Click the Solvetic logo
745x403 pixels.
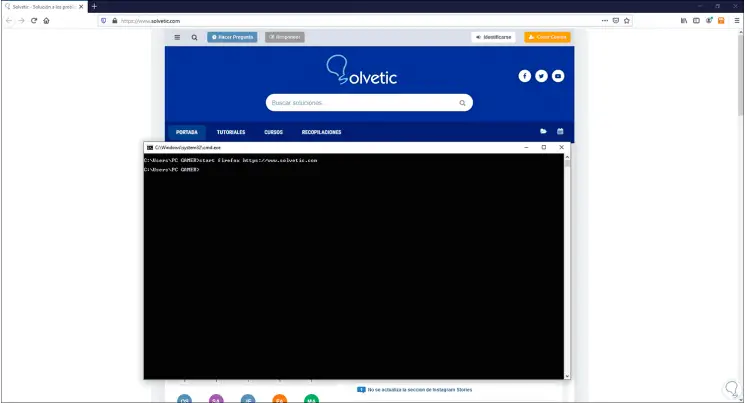362,70
